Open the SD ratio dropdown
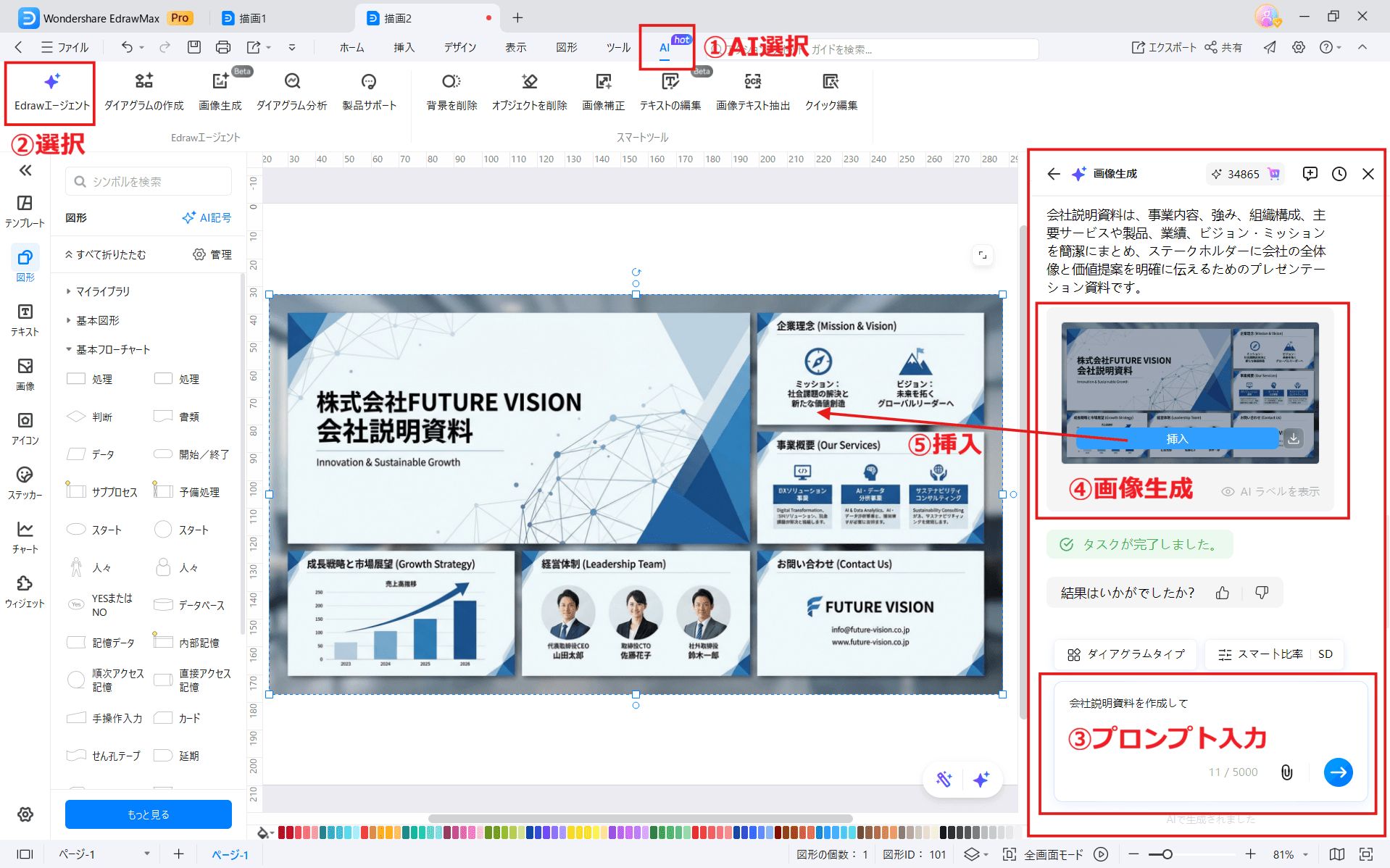The height and width of the screenshot is (868, 1390). [1325, 654]
